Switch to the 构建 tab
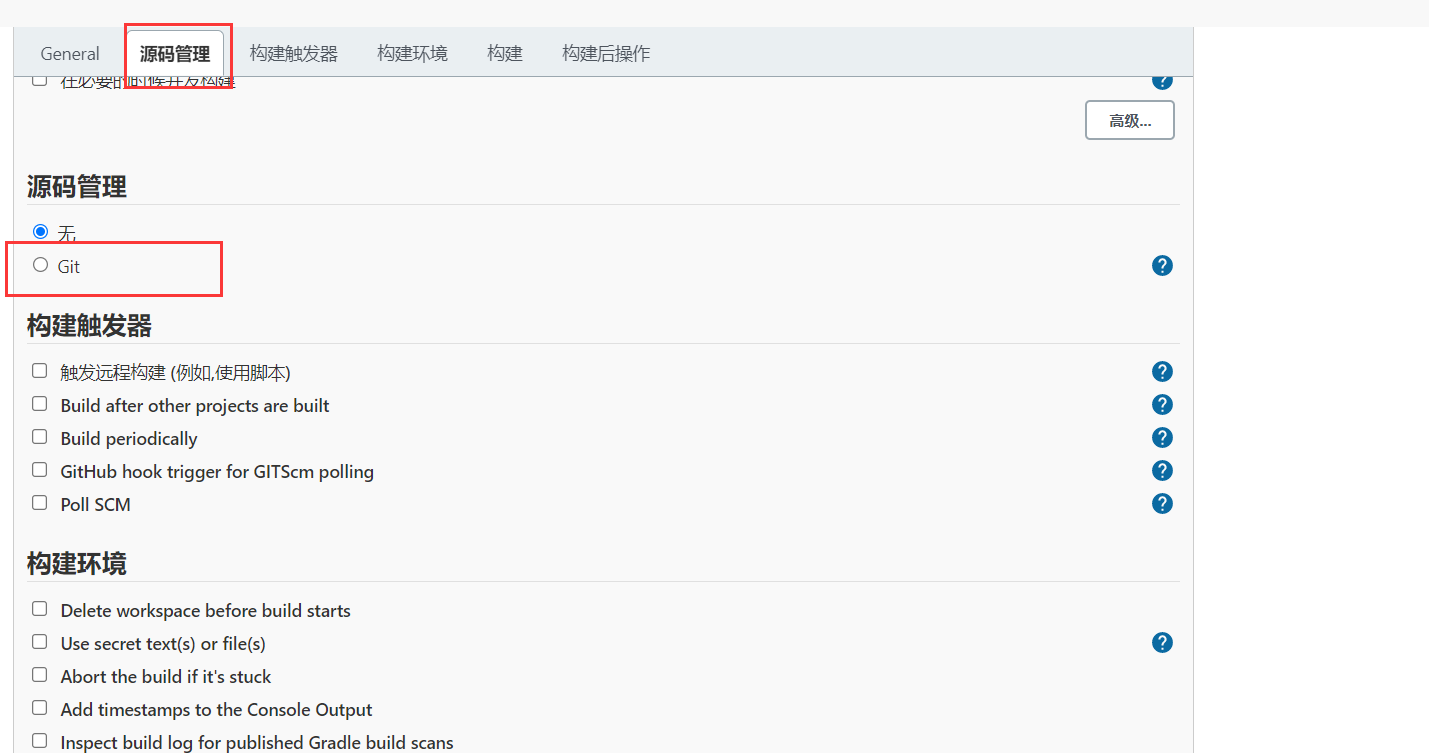 [505, 54]
